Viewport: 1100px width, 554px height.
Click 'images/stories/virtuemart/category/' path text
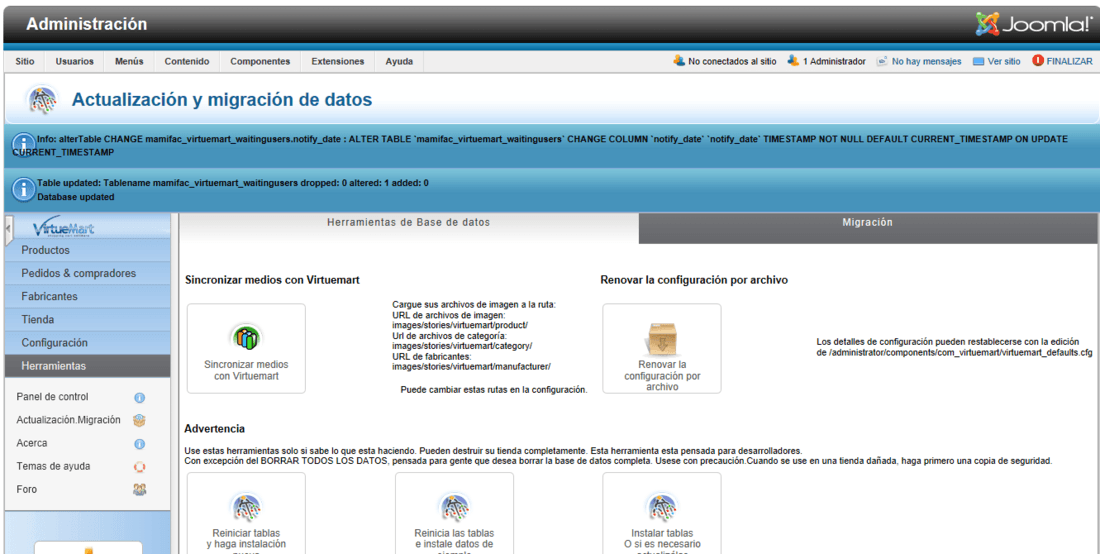pos(462,346)
